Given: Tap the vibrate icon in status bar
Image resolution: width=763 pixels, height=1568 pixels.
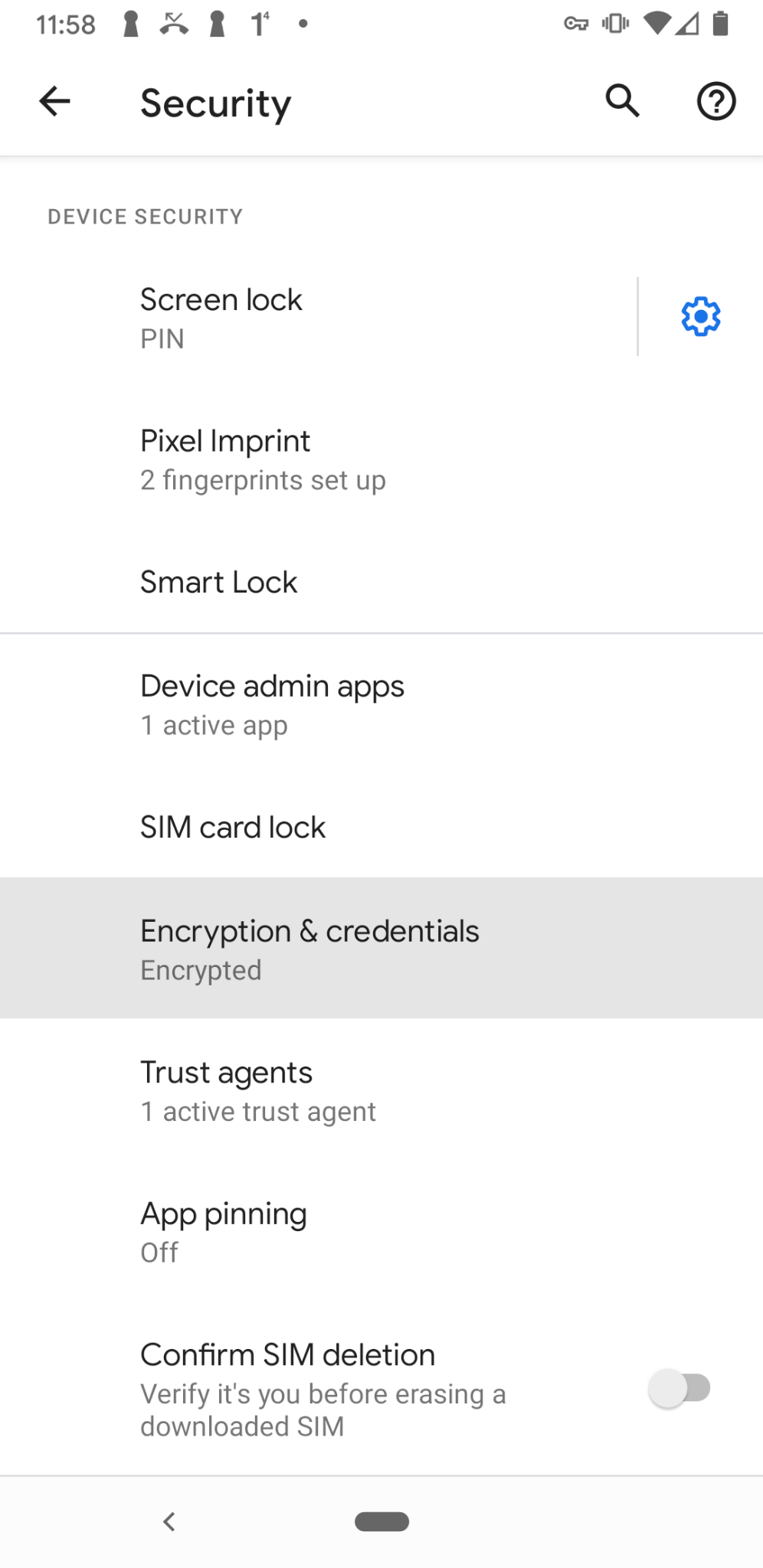Looking at the screenshot, I should coord(614,24).
